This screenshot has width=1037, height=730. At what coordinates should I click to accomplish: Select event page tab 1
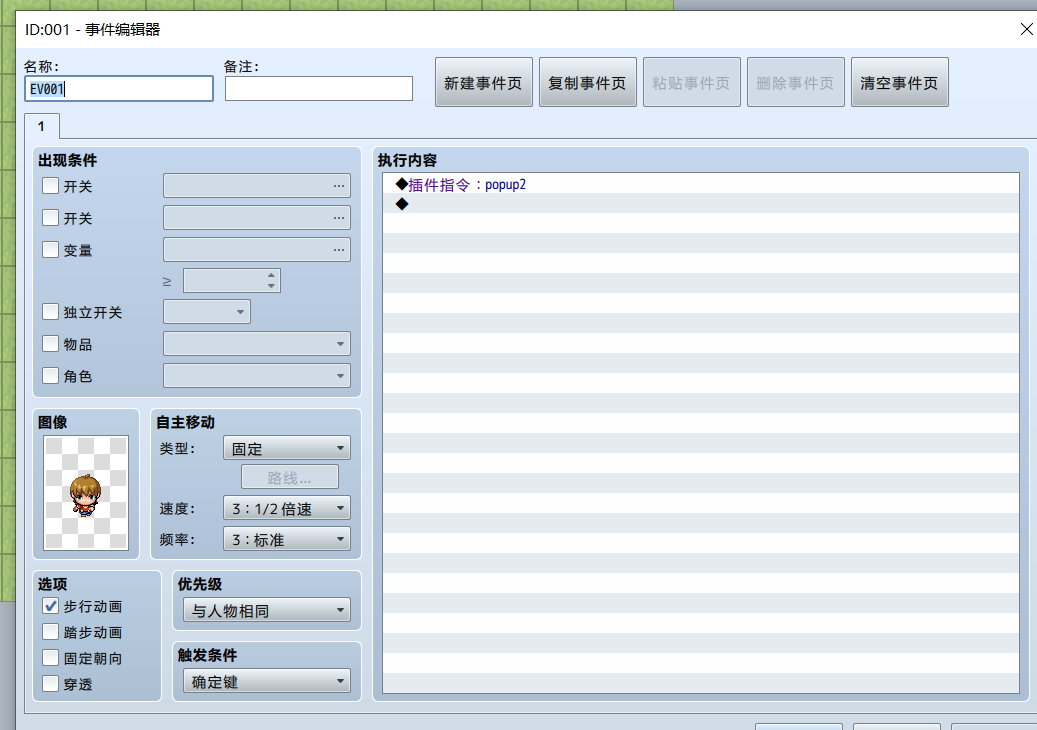(42, 126)
